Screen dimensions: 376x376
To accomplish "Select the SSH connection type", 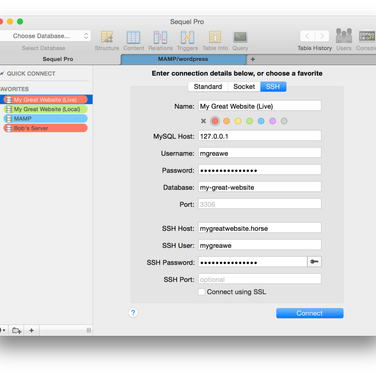I will (273, 87).
